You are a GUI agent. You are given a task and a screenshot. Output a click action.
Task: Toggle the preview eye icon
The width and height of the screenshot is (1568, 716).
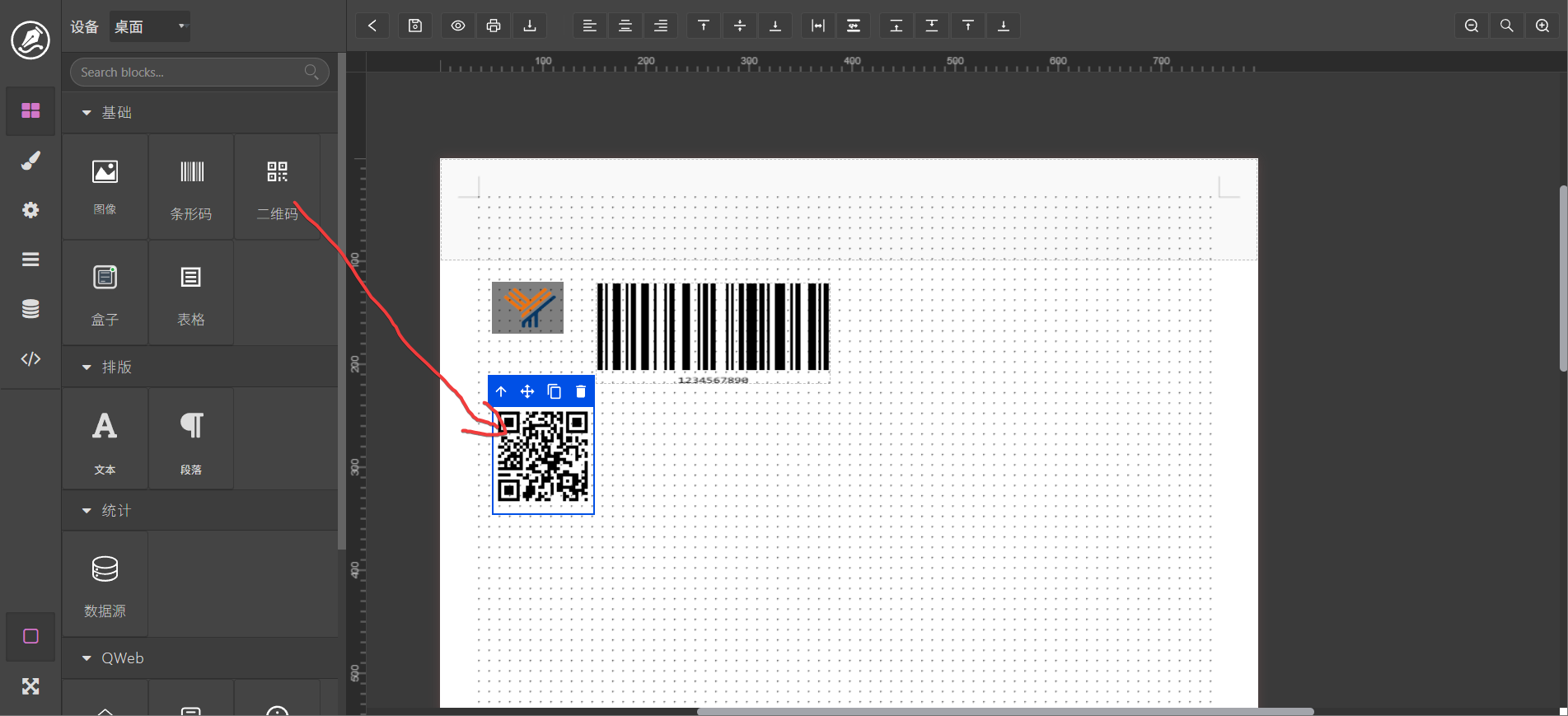(458, 26)
